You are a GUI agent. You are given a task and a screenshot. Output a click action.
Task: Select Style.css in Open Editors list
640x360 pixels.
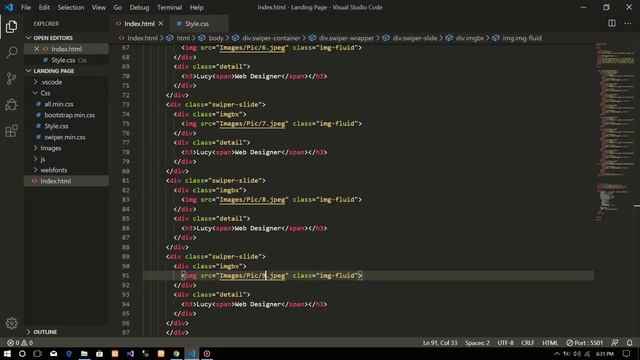pyautogui.click(x=63, y=60)
